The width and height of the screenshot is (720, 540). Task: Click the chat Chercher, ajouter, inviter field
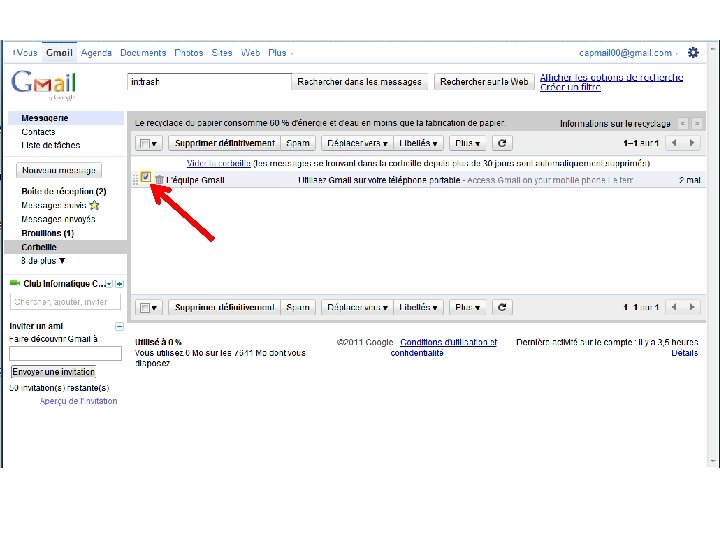65,302
